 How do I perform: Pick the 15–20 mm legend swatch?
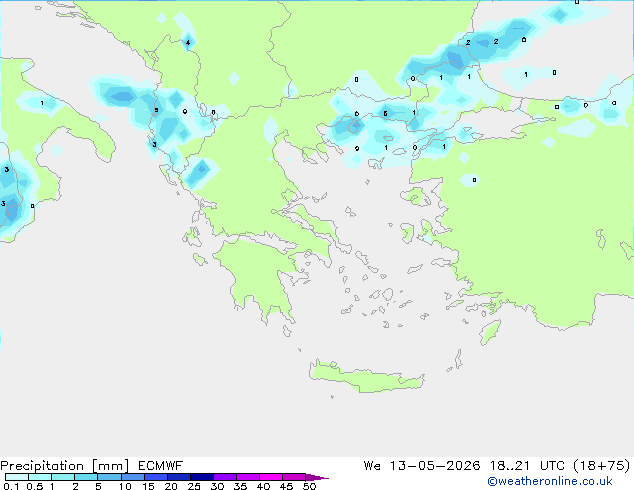[x=156, y=477]
